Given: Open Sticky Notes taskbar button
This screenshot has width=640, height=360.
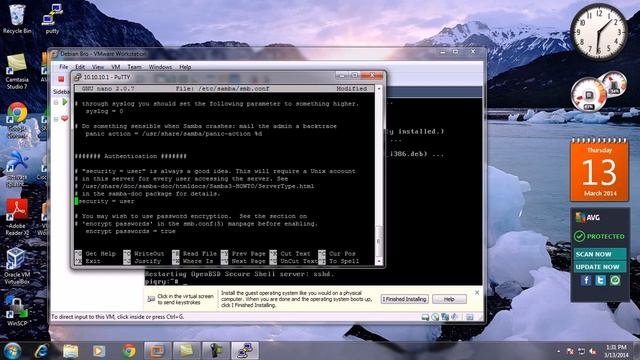Looking at the screenshot, I should point(187,351).
